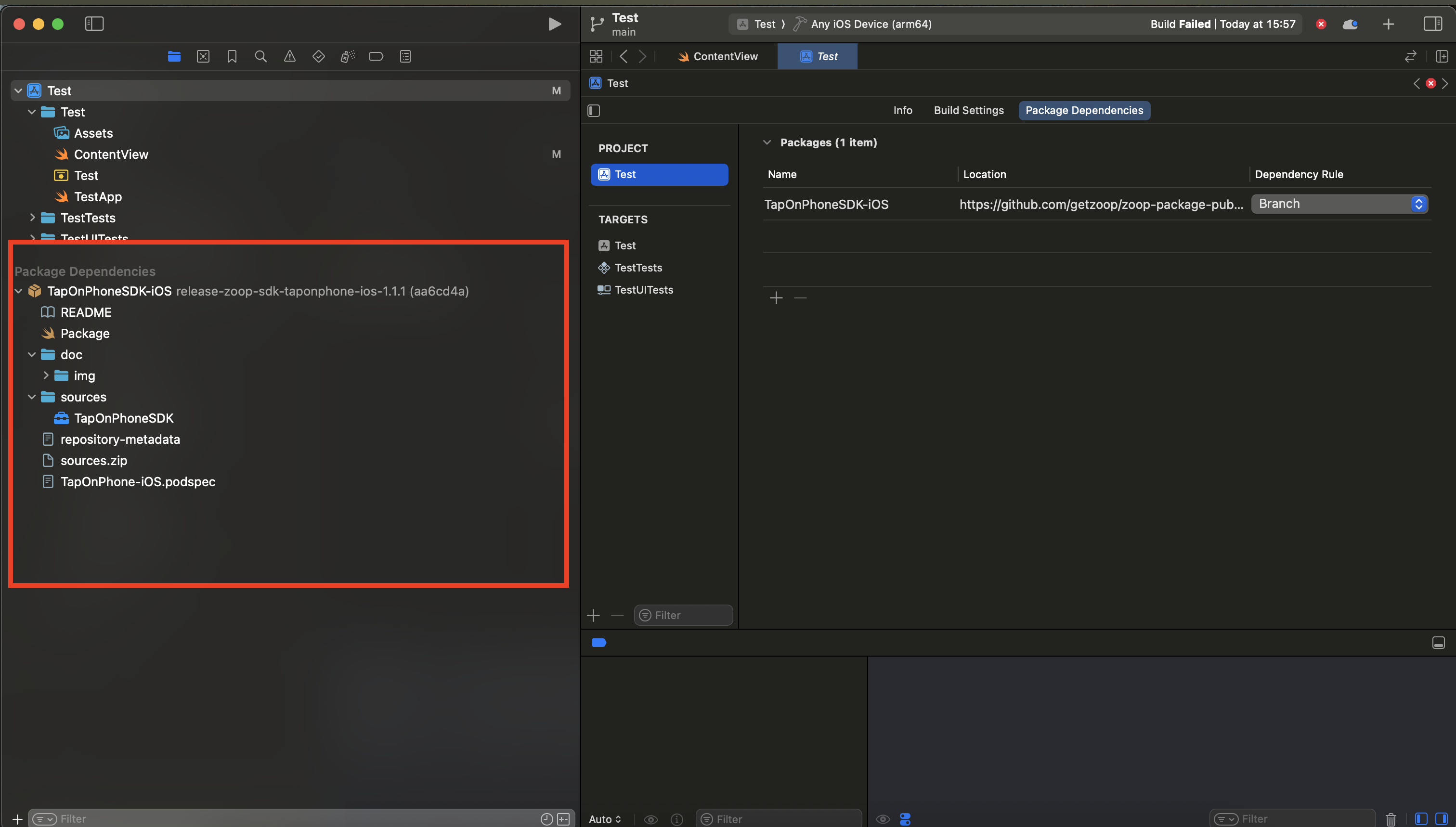This screenshot has width=1456, height=827.
Task: Open the Project navigator folder icon
Action: coord(174,56)
